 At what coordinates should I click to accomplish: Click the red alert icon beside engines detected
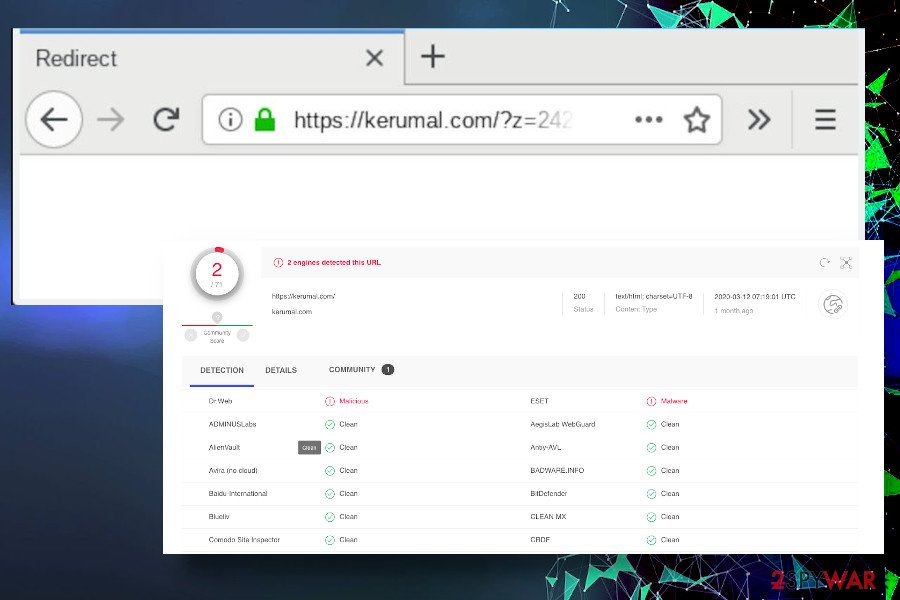click(278, 262)
